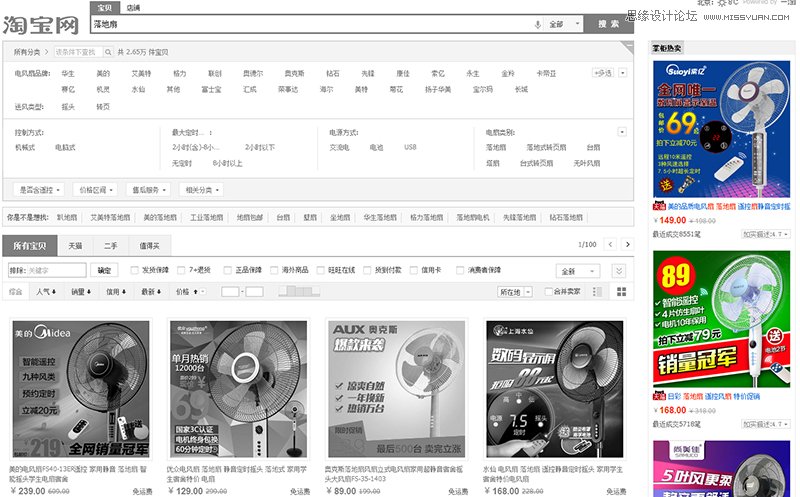This screenshot has height=497, width=800.
Task: Toggle the 合并卖家 checkbox
Action: point(548,291)
